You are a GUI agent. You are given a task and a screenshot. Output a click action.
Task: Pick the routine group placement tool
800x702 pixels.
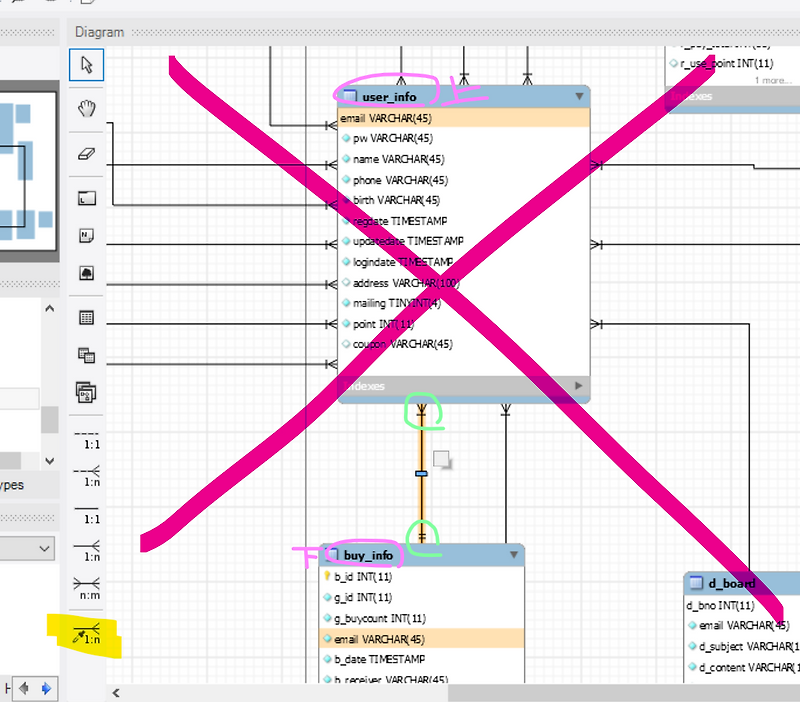tap(86, 392)
